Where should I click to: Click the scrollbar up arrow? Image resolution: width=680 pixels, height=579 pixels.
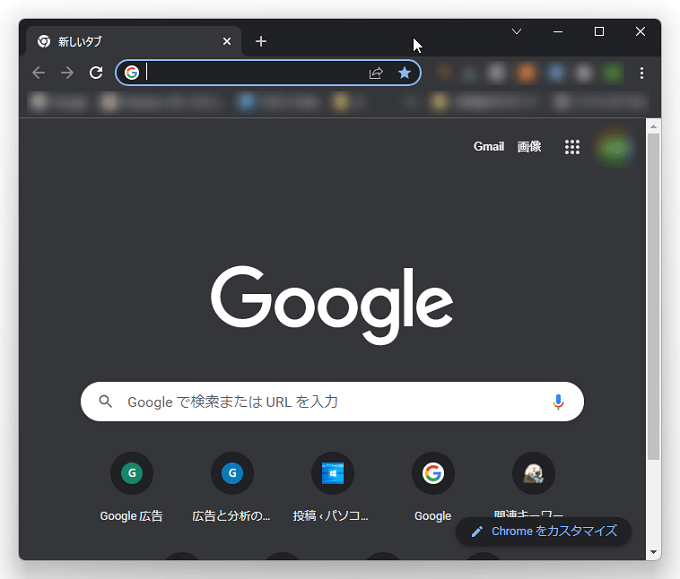point(654,126)
